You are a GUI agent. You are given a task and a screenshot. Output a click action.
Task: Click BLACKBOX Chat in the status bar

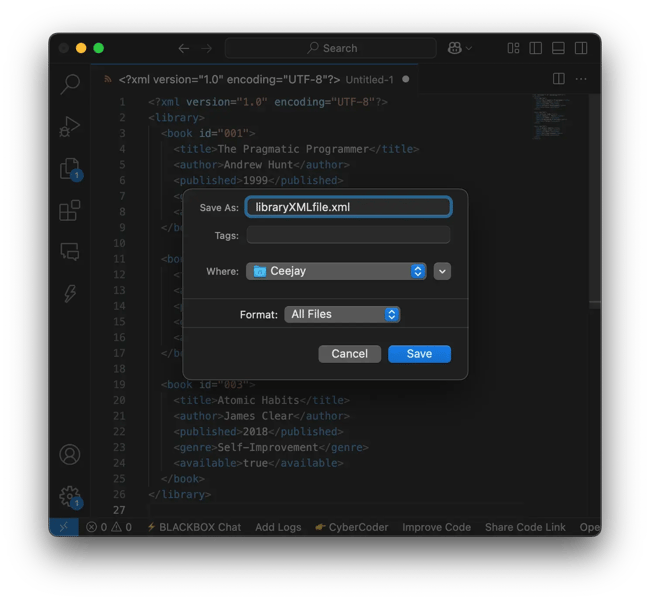(194, 527)
